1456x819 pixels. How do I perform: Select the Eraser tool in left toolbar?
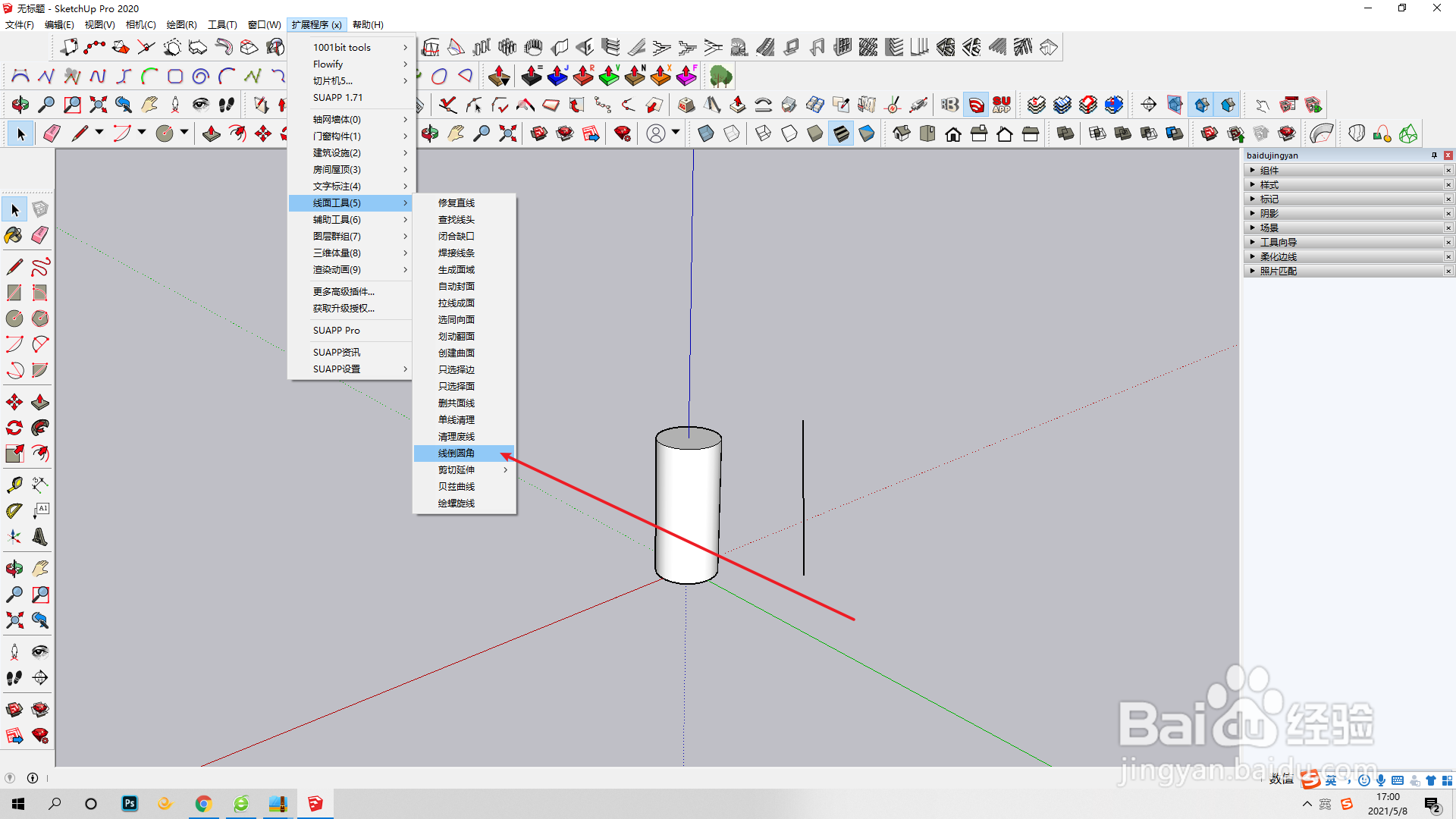(40, 235)
